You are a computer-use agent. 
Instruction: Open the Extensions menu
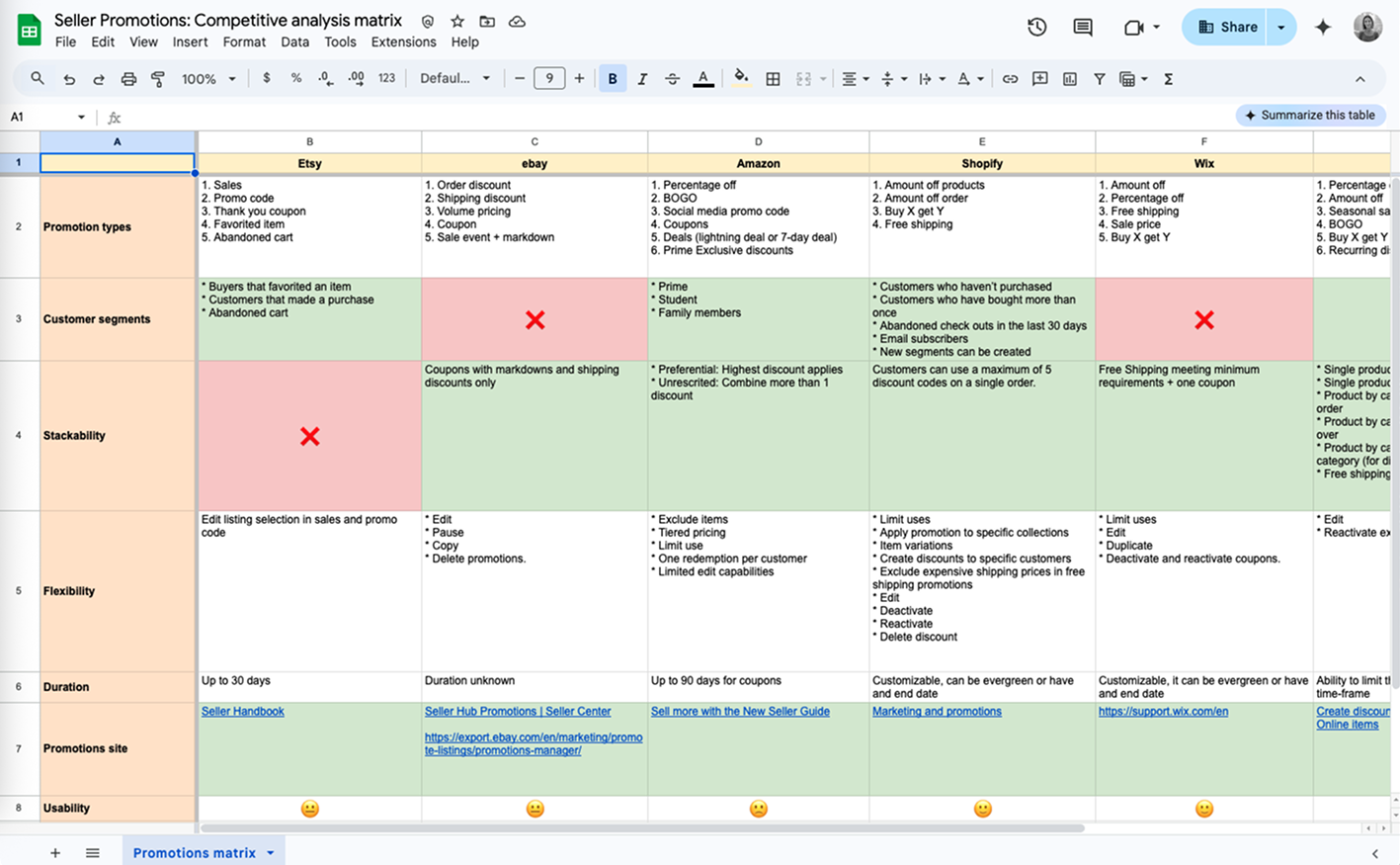click(x=403, y=42)
